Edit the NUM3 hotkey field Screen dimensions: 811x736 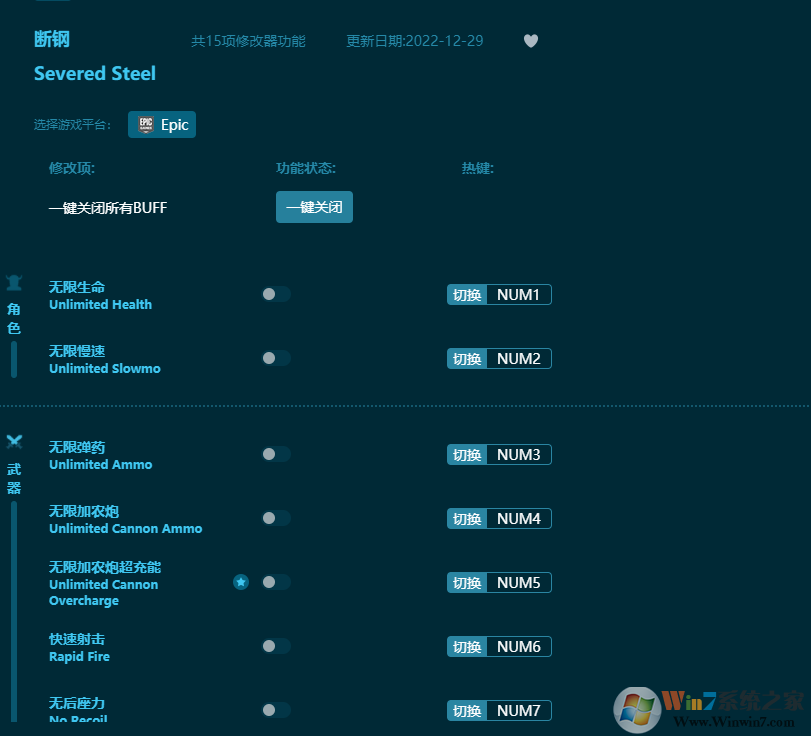click(519, 455)
